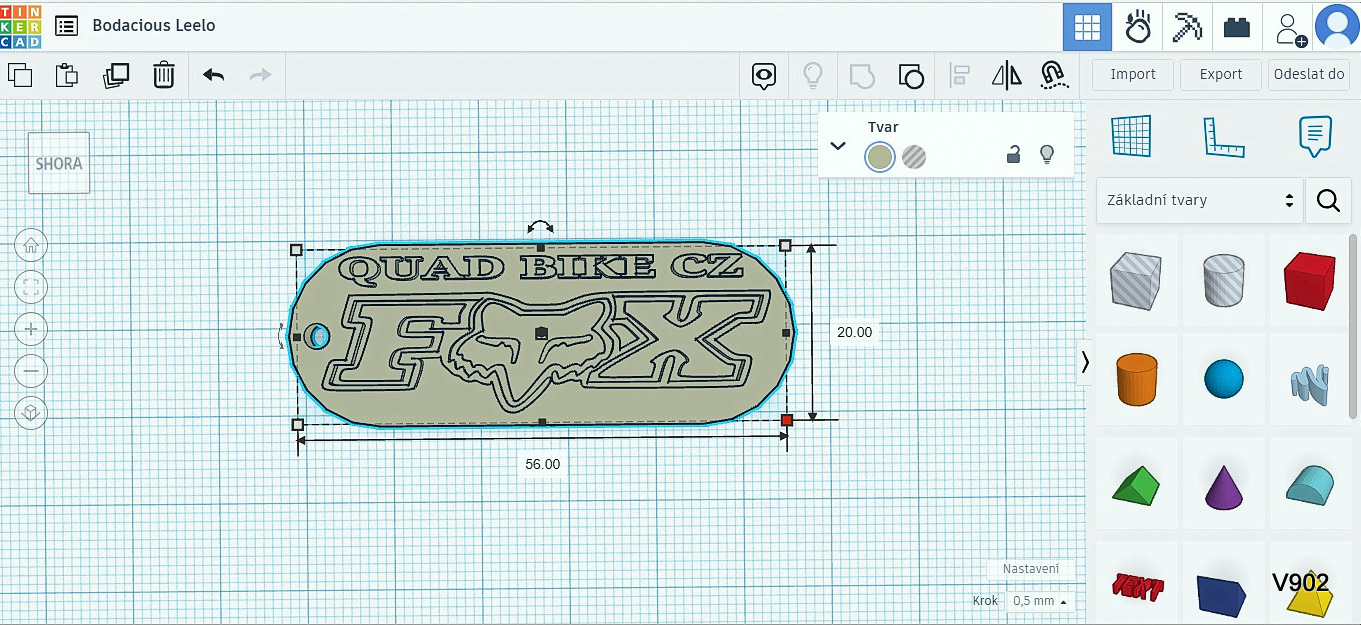Pick the red Box shape

tap(1309, 281)
